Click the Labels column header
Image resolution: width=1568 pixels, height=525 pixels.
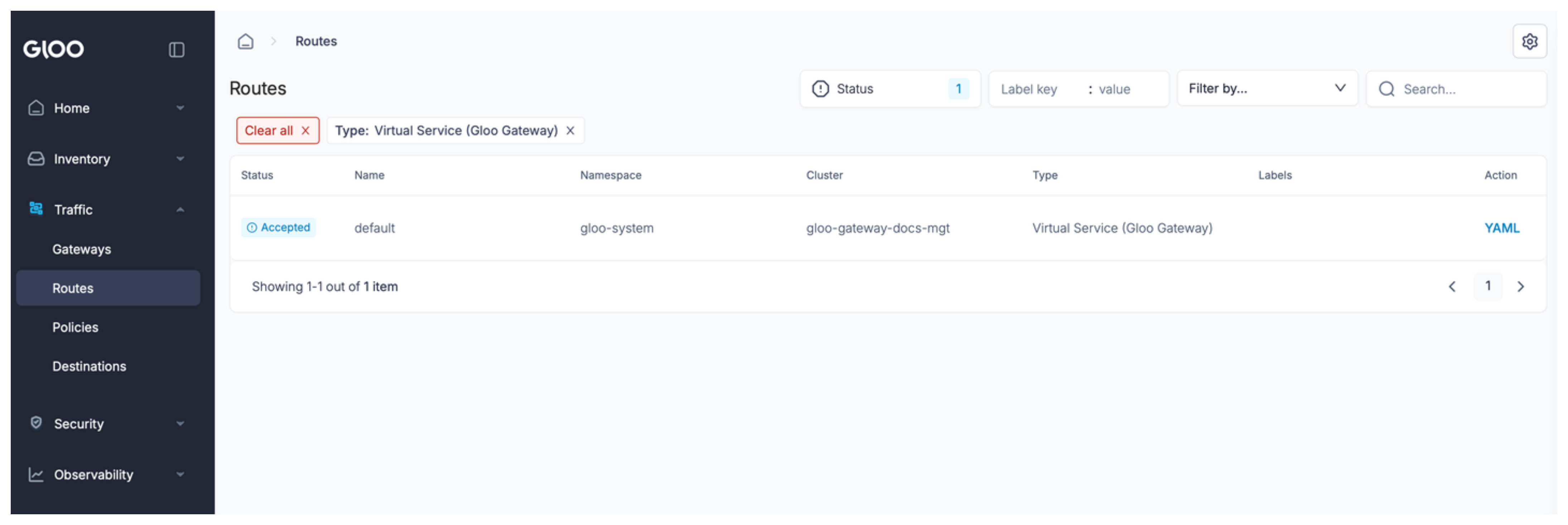pyautogui.click(x=1274, y=175)
